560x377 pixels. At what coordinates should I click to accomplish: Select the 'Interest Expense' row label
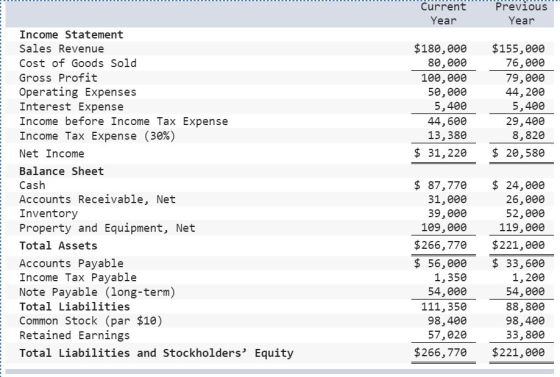coord(71,107)
